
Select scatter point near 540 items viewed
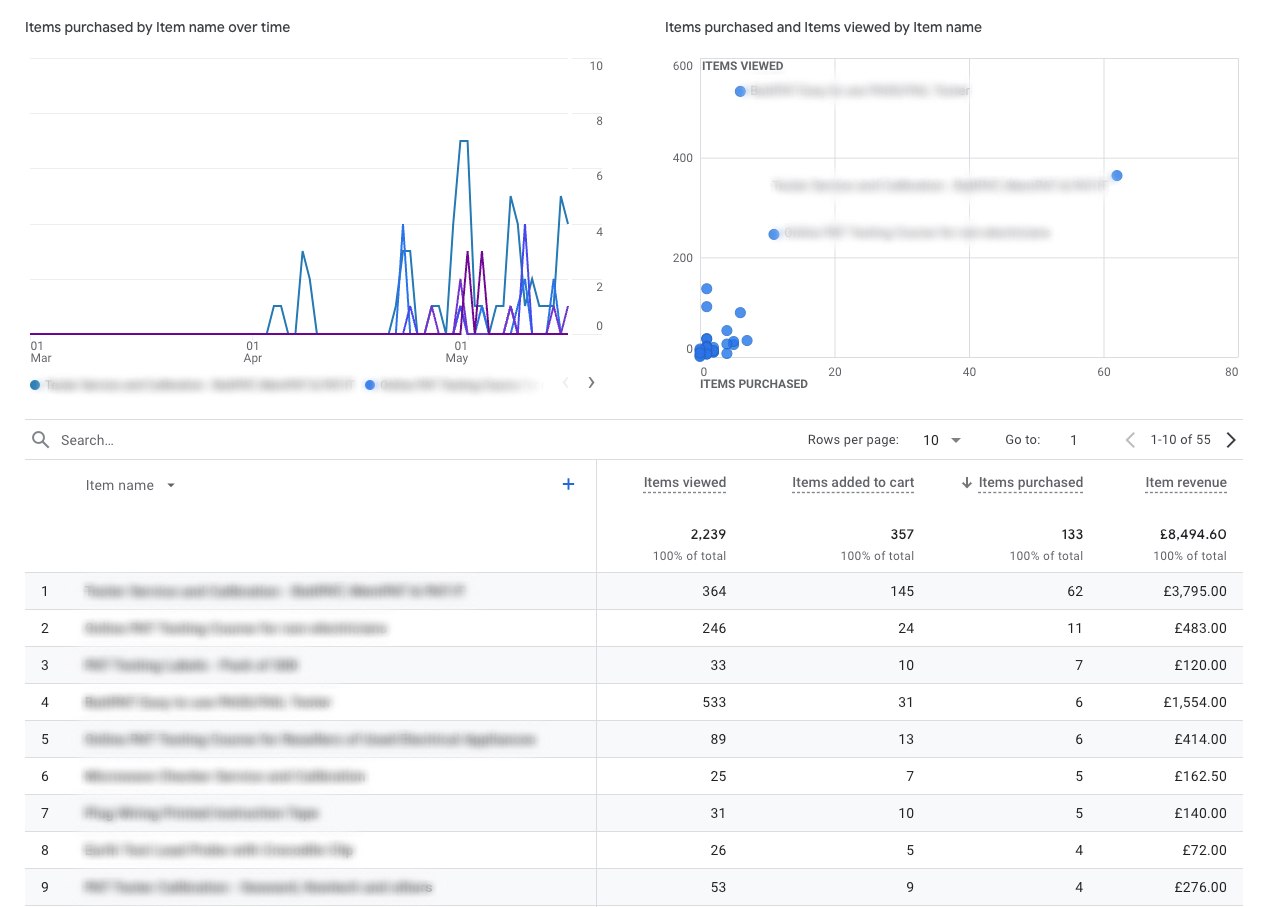740,91
